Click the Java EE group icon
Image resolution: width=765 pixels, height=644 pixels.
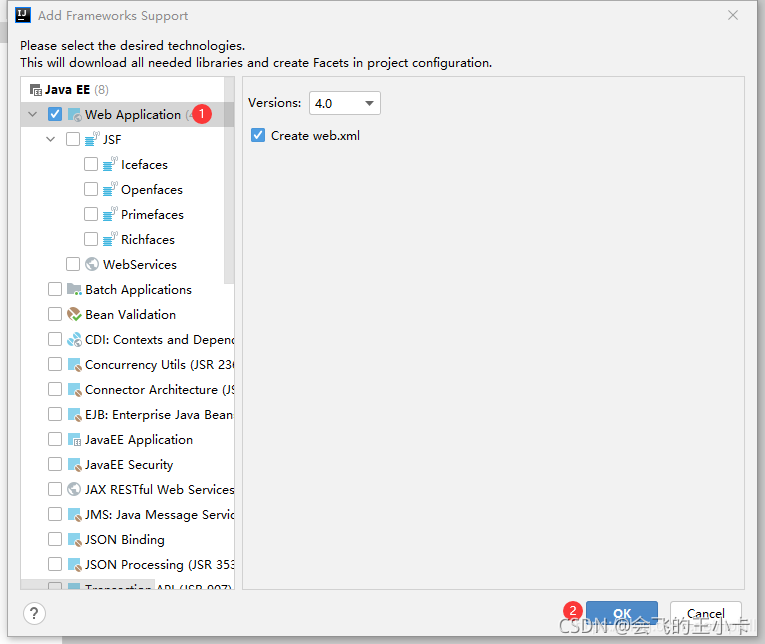tap(36, 90)
